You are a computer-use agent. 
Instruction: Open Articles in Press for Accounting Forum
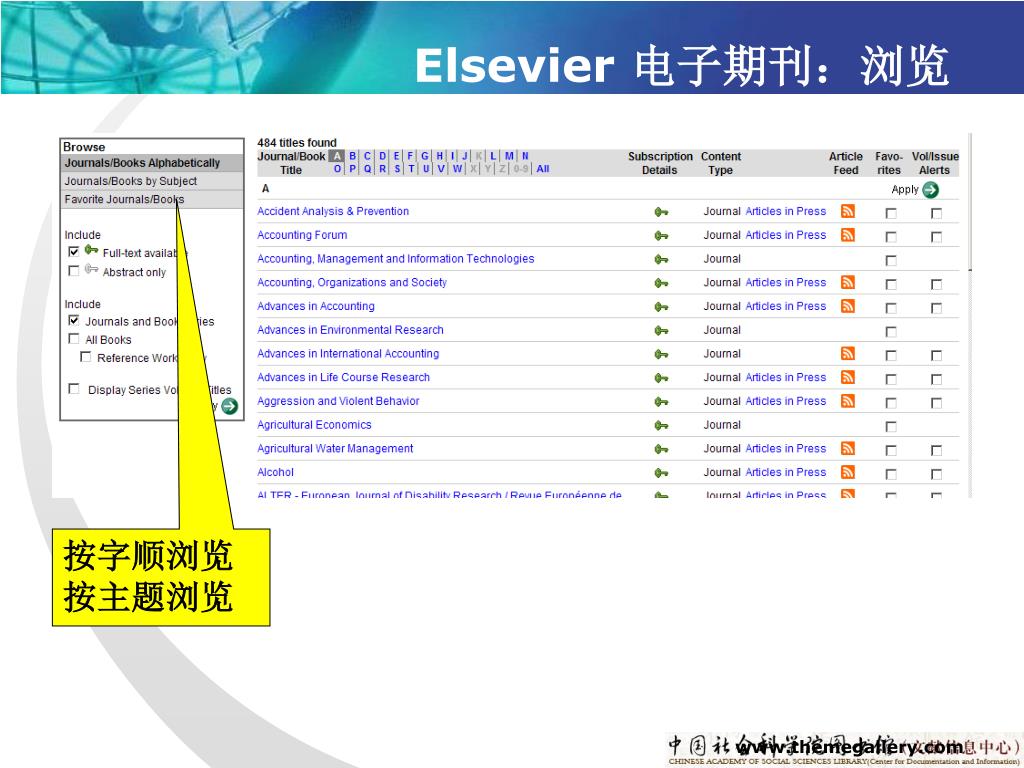(x=786, y=234)
